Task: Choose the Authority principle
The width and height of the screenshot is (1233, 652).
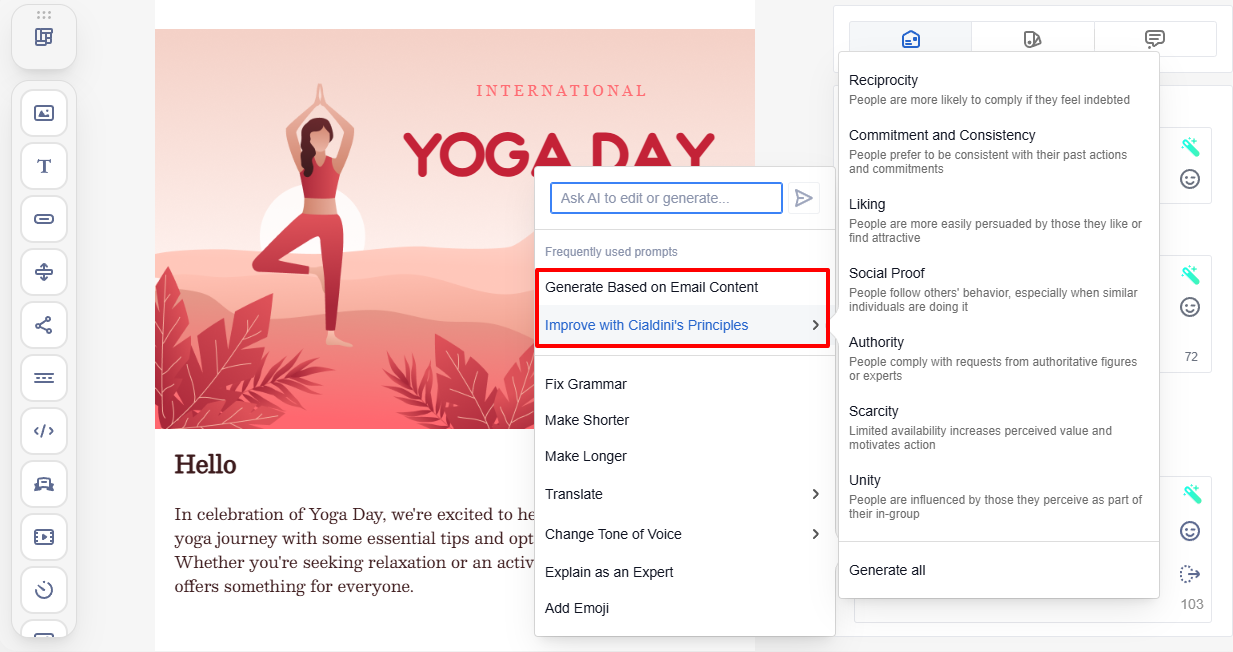Action: [x=999, y=358]
